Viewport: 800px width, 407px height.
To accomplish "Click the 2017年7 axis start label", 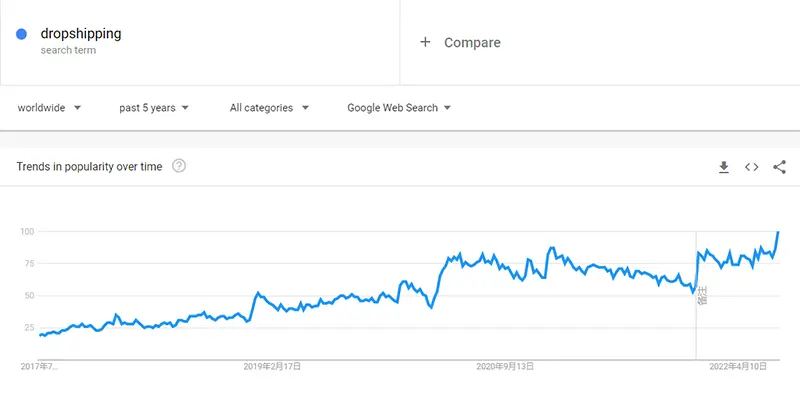I will (39, 366).
